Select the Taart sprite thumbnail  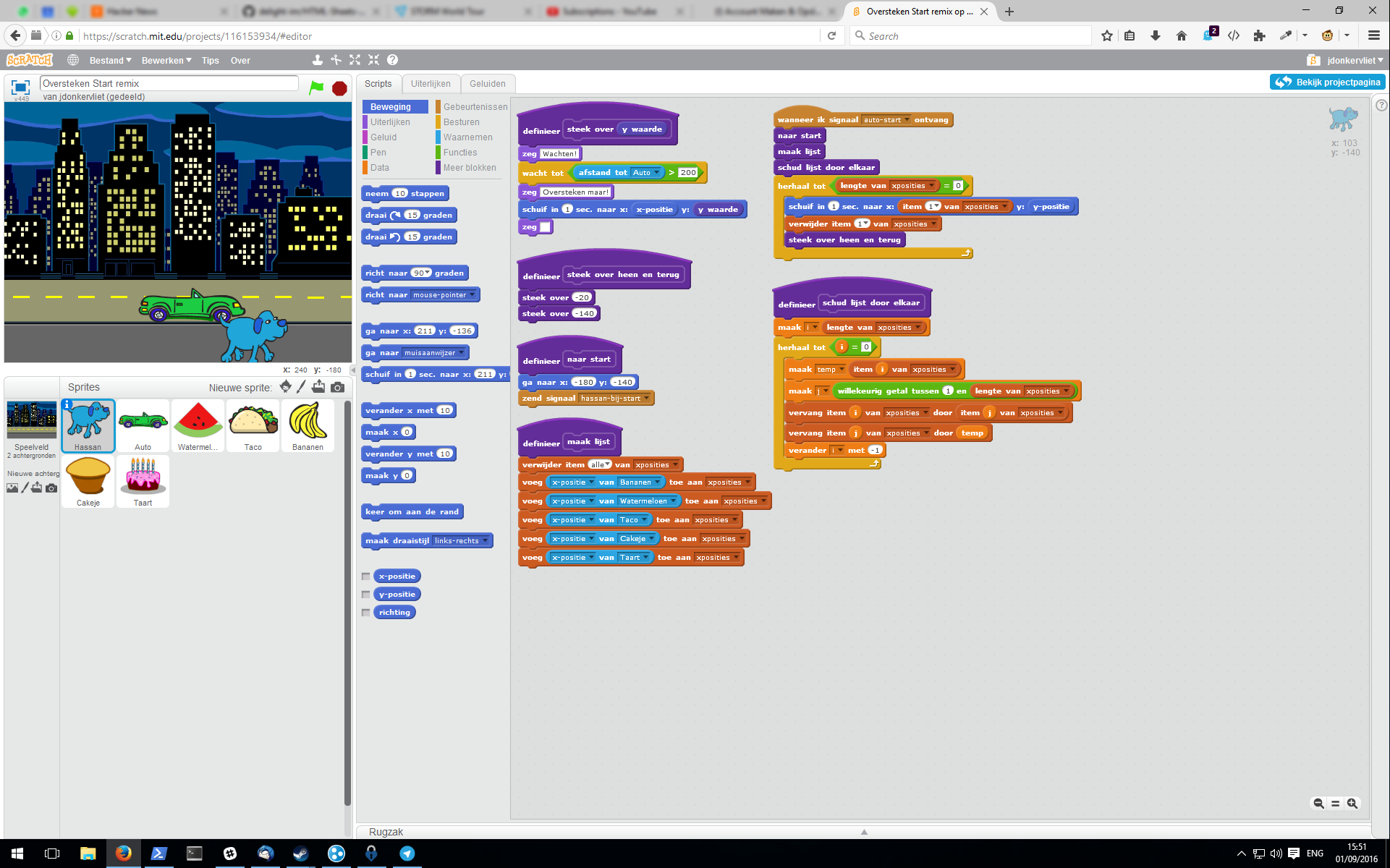[x=143, y=481]
